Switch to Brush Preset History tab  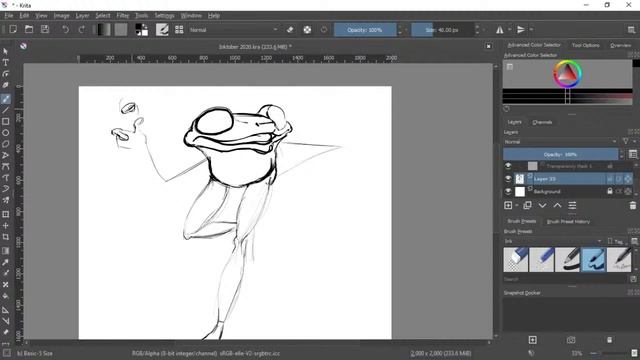click(568, 222)
